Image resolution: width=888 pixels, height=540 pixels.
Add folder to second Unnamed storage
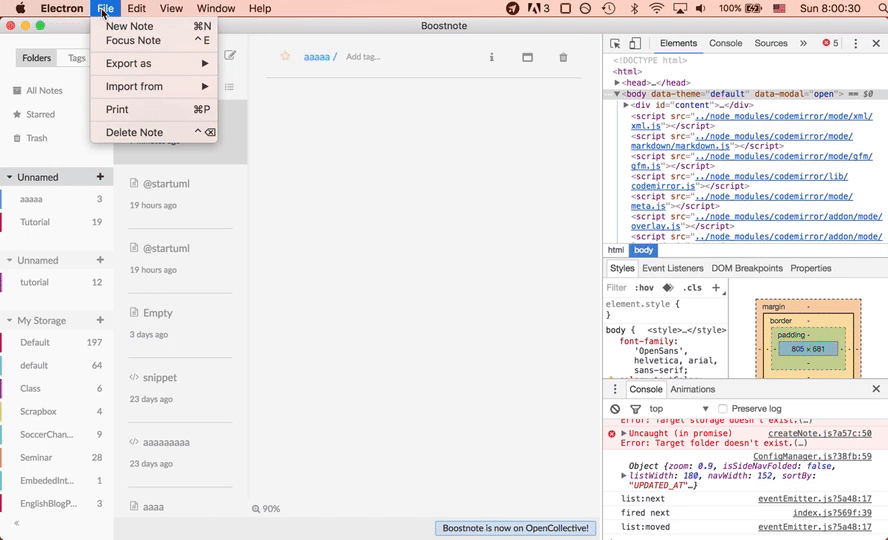(100, 260)
